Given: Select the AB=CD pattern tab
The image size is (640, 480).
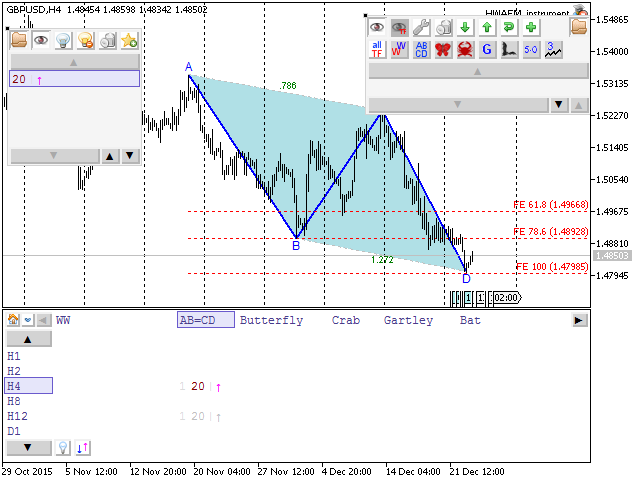Looking at the screenshot, I should click(206, 320).
